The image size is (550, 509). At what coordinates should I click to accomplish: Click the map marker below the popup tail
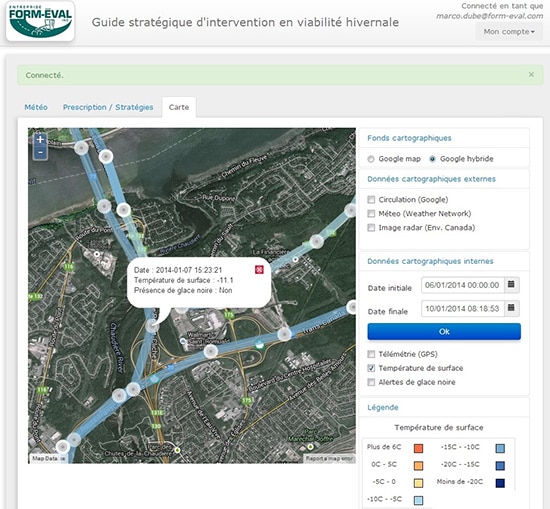pos(152,326)
